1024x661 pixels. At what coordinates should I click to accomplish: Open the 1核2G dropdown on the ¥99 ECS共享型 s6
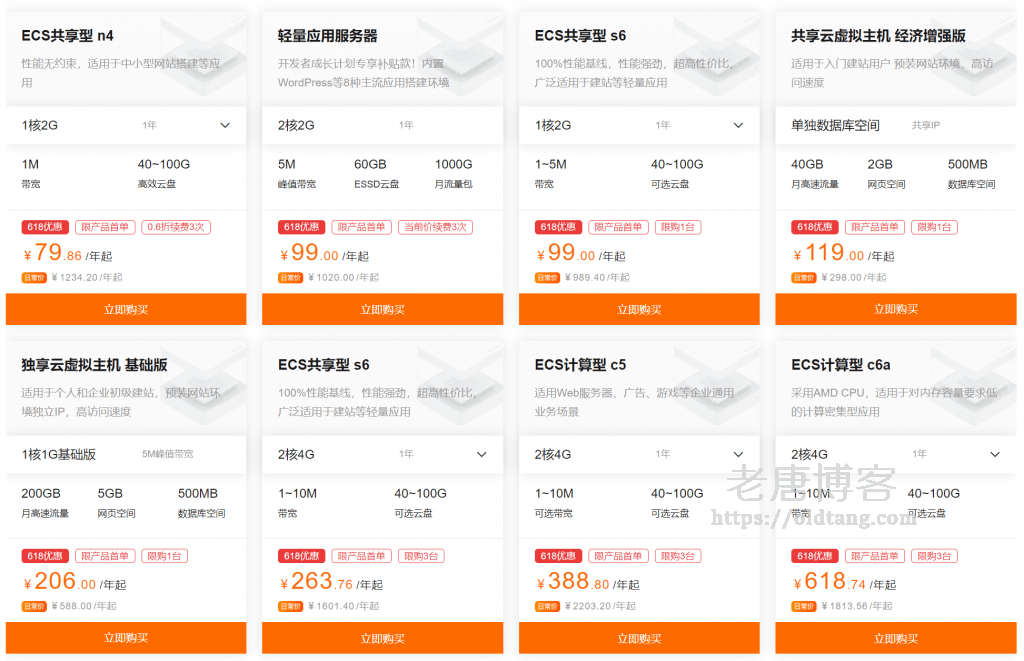click(x=738, y=126)
